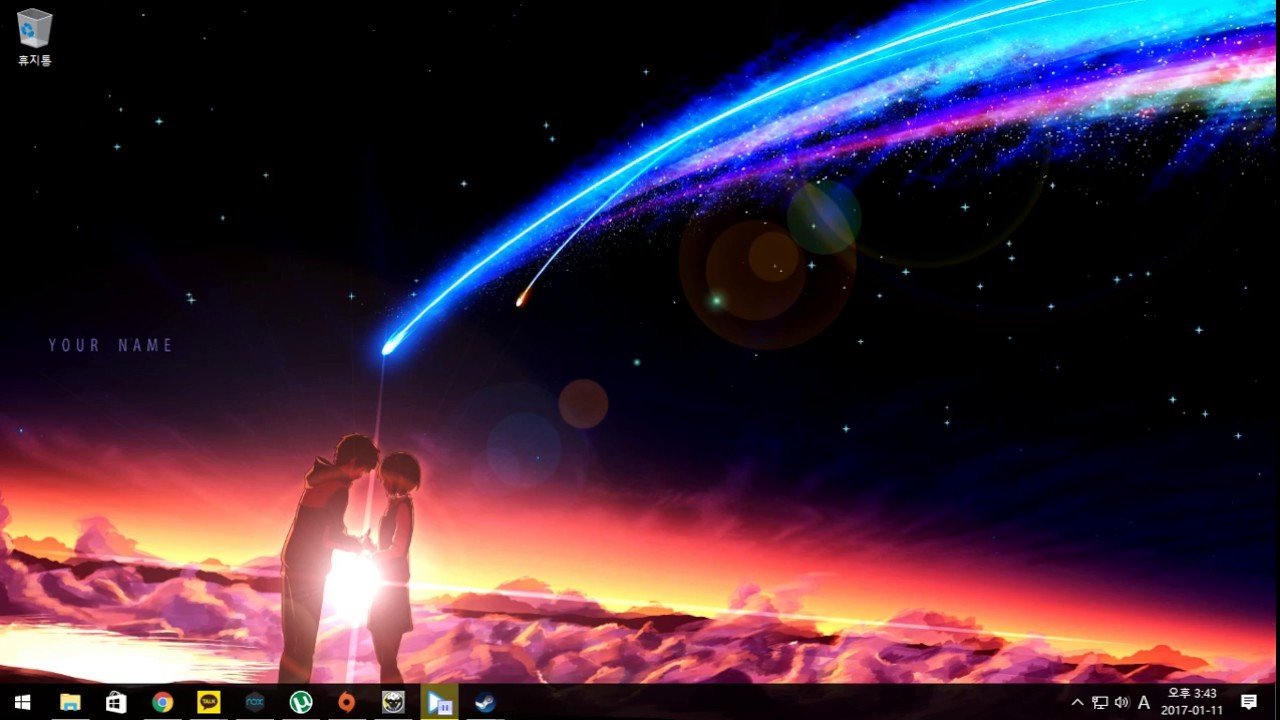Viewport: 1280px width, 720px height.
Task: Launch Steam from the taskbar
Action: pyautogui.click(x=488, y=703)
